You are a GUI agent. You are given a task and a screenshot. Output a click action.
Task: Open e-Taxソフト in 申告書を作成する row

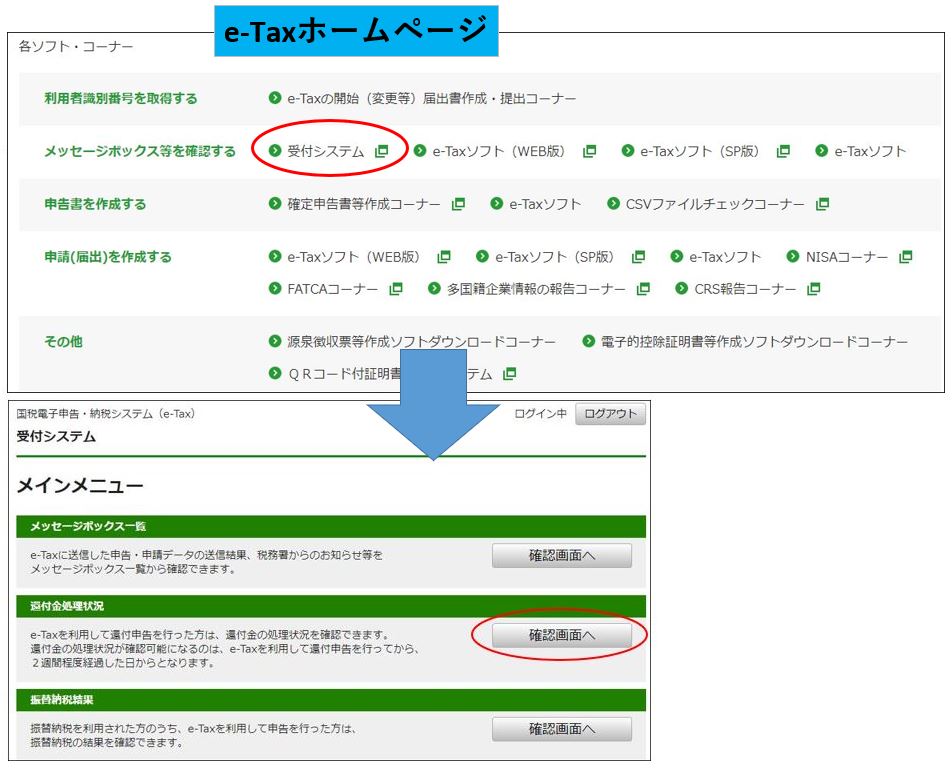click(545, 204)
